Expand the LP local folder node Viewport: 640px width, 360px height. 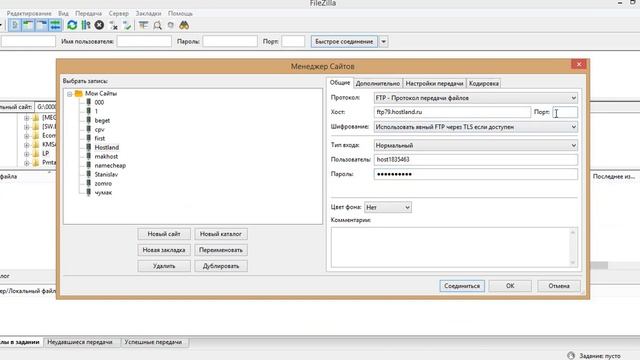[27, 154]
